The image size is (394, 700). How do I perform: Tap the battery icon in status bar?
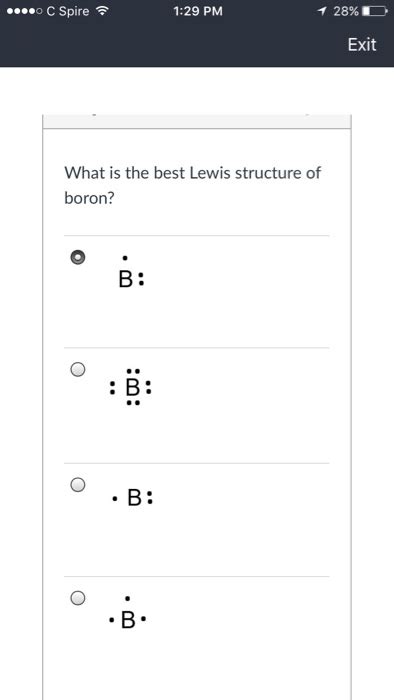point(374,12)
